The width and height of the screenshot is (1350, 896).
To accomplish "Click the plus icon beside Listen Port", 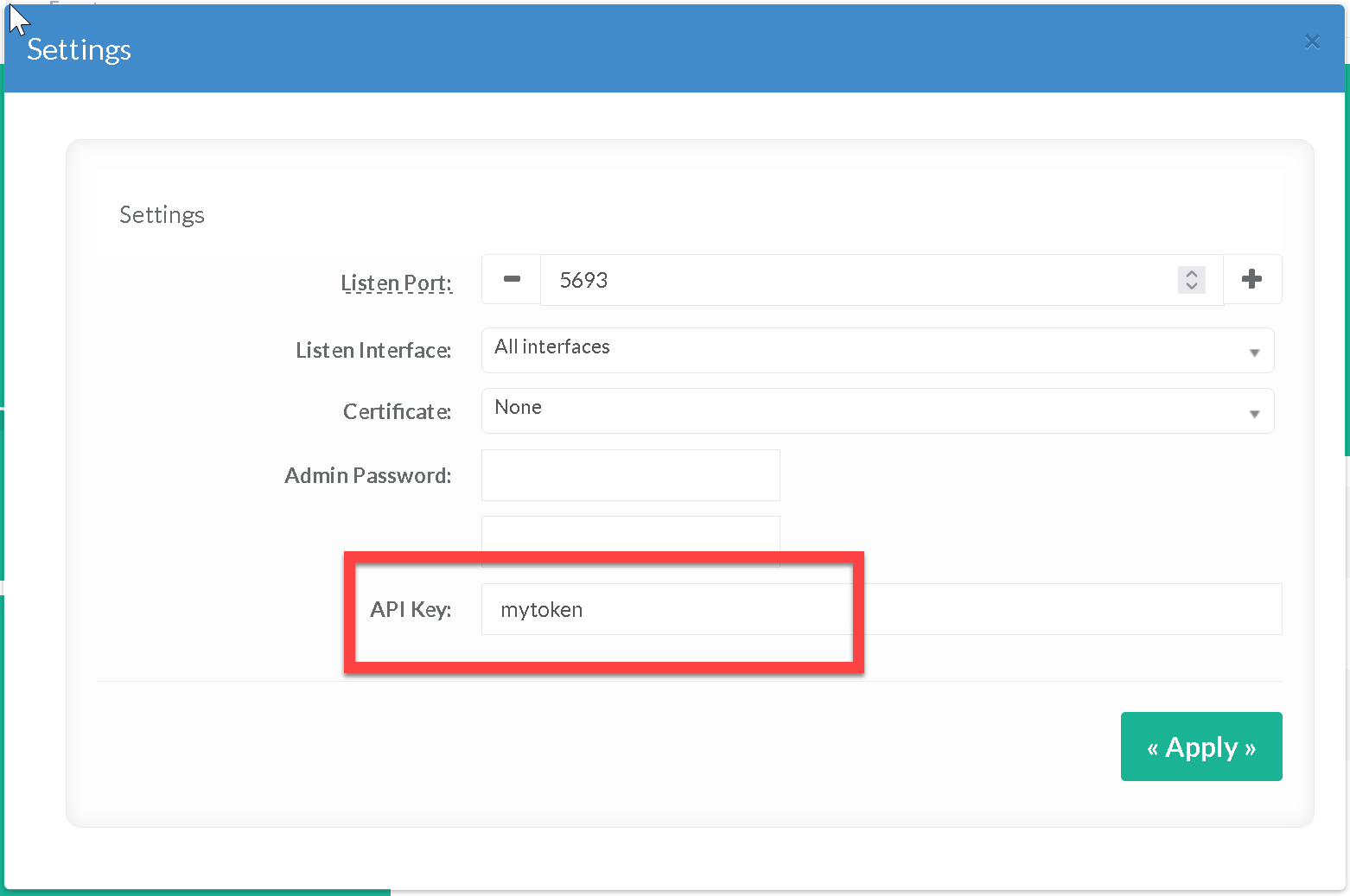I will 1251,279.
